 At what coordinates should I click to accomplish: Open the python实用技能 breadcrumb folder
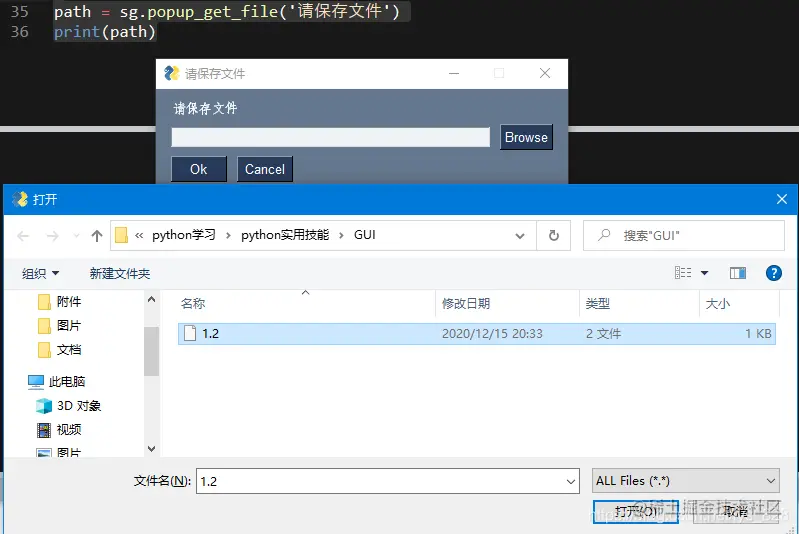pos(285,235)
